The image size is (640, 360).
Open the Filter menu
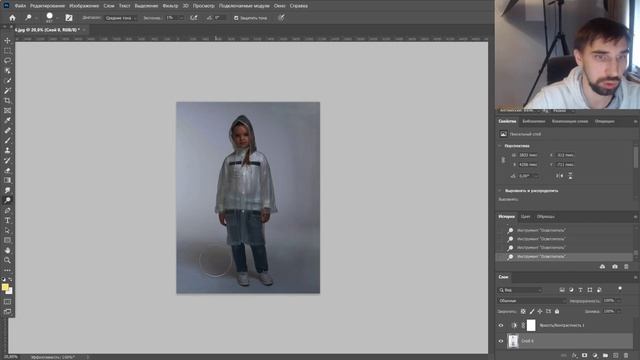click(170, 6)
